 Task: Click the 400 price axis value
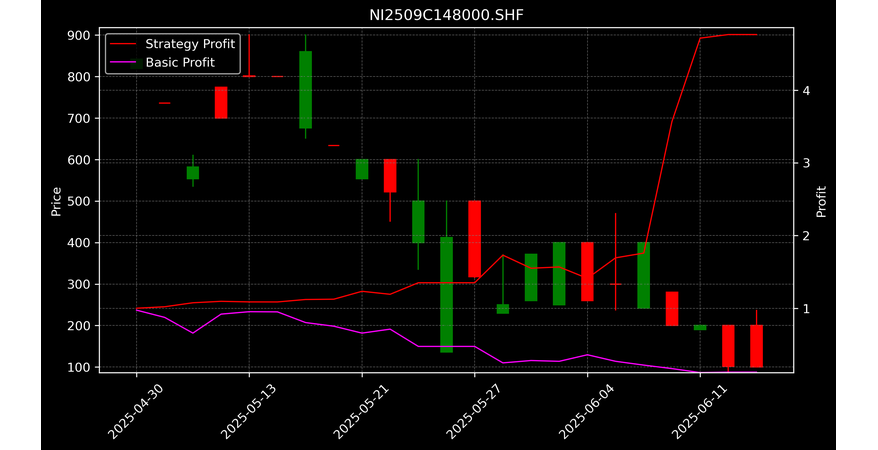(79, 243)
